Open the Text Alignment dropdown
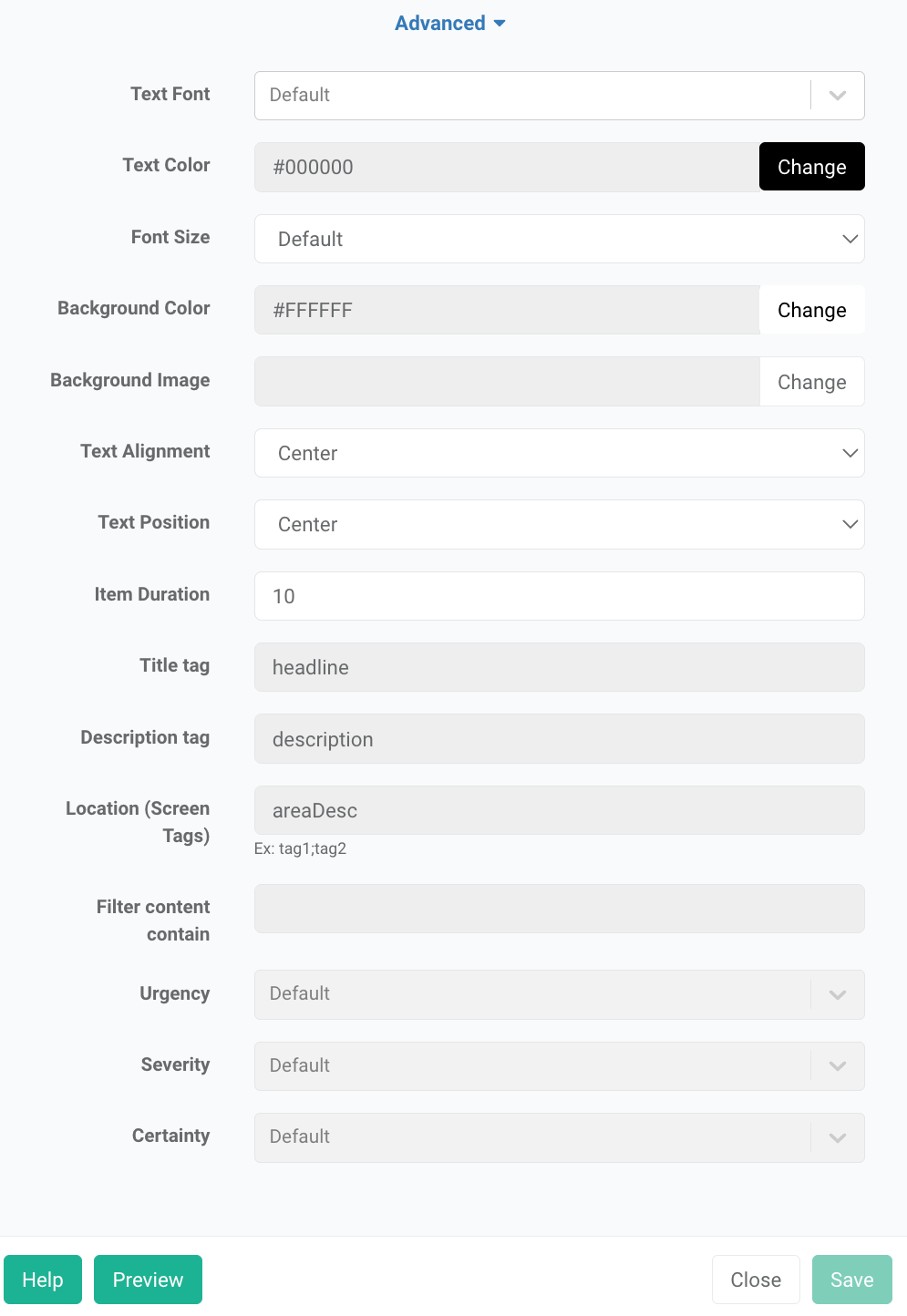Viewport: 907px width, 1316px height. 559,453
